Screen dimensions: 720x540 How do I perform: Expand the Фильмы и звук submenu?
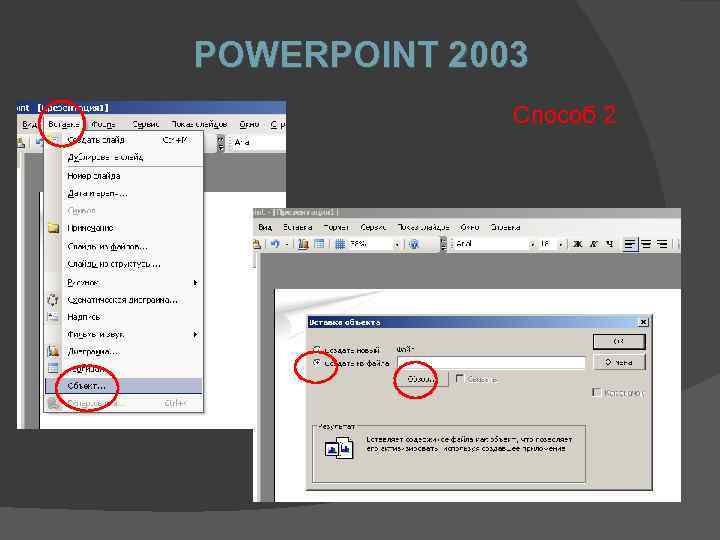coord(124,334)
